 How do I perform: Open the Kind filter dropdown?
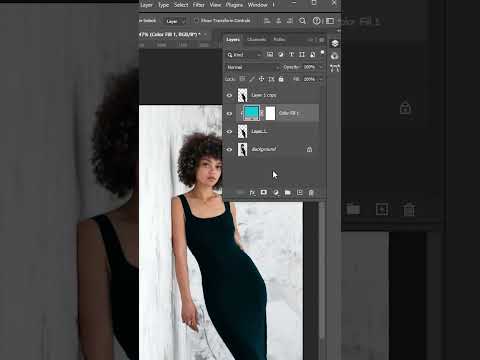pos(244,55)
